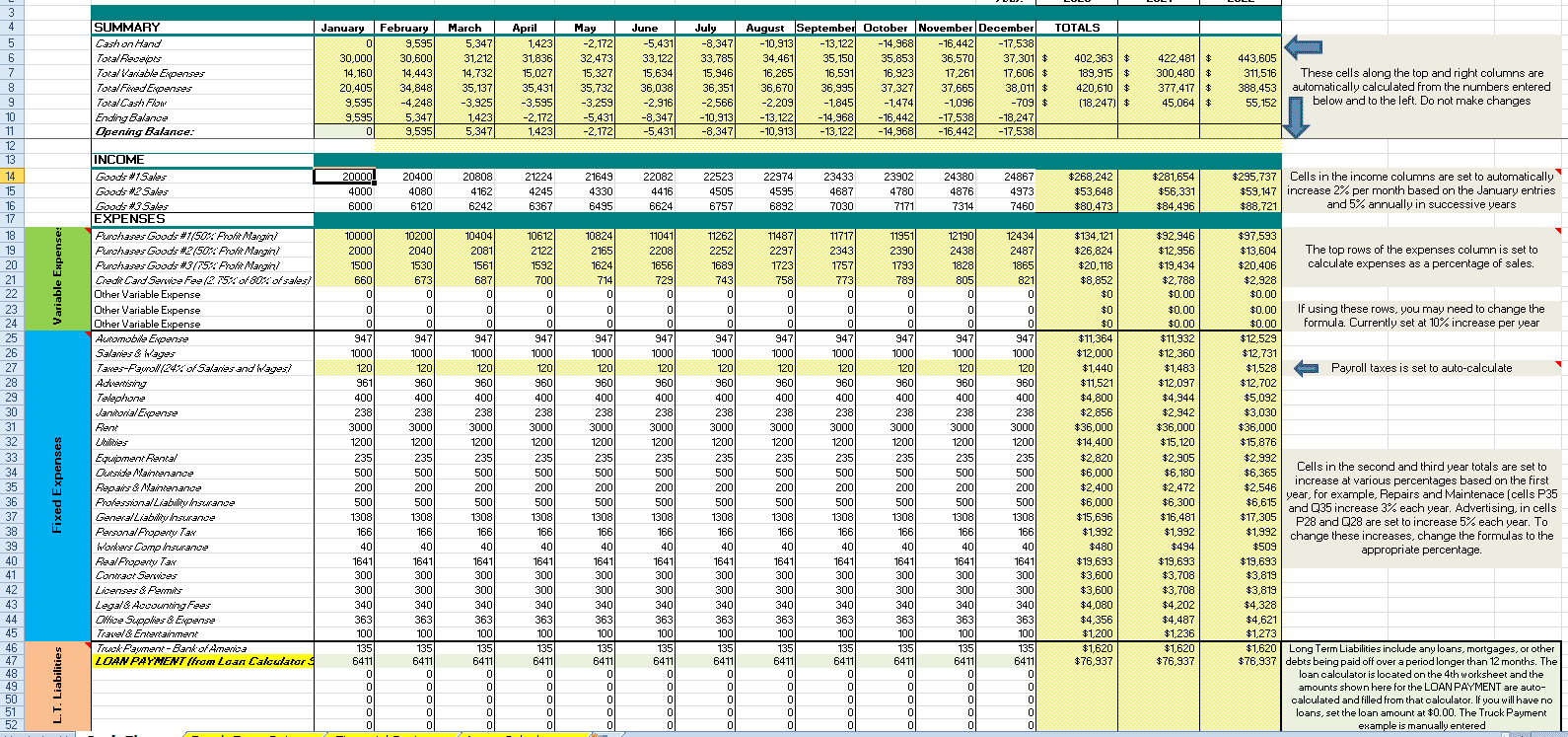Click the Office Supplies & Expense label

(155, 620)
